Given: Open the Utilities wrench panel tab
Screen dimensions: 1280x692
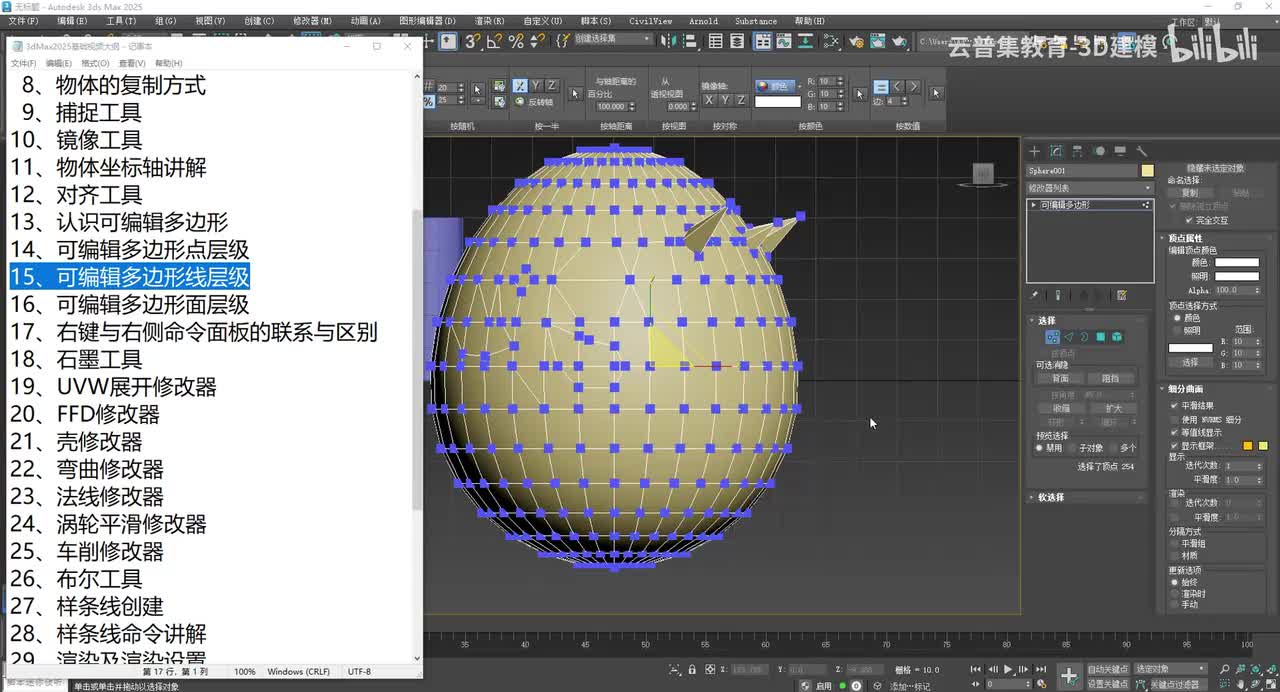Looking at the screenshot, I should pos(1141,151).
